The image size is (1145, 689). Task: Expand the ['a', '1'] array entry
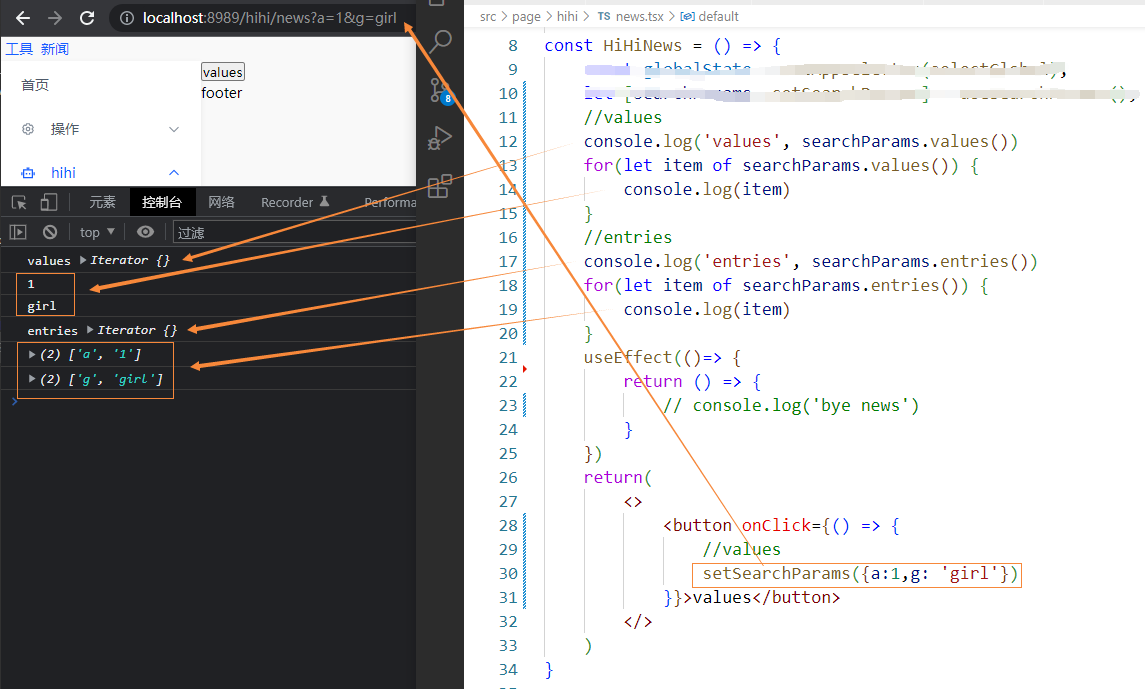[32, 354]
